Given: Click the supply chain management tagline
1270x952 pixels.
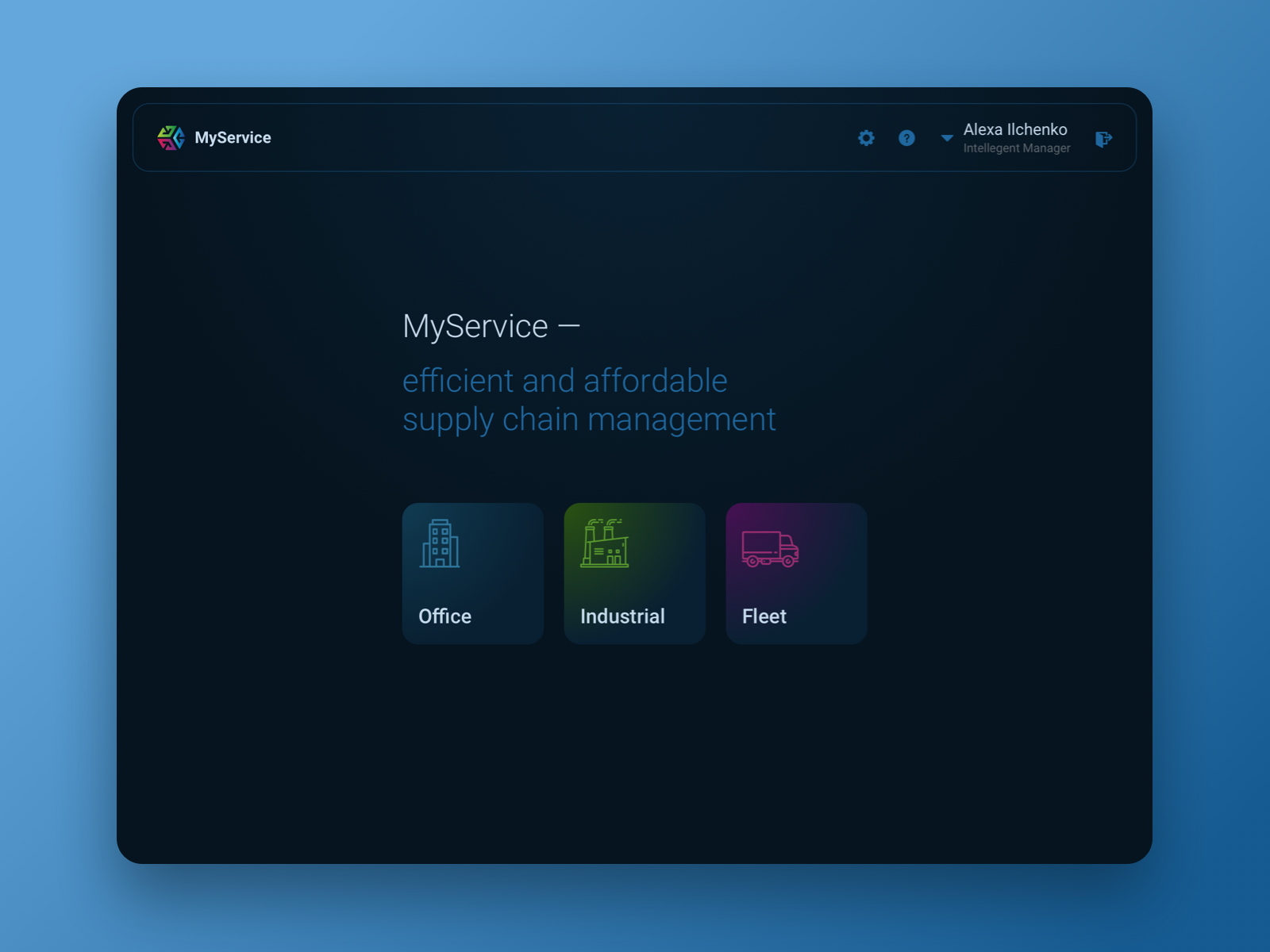Looking at the screenshot, I should 589,420.
